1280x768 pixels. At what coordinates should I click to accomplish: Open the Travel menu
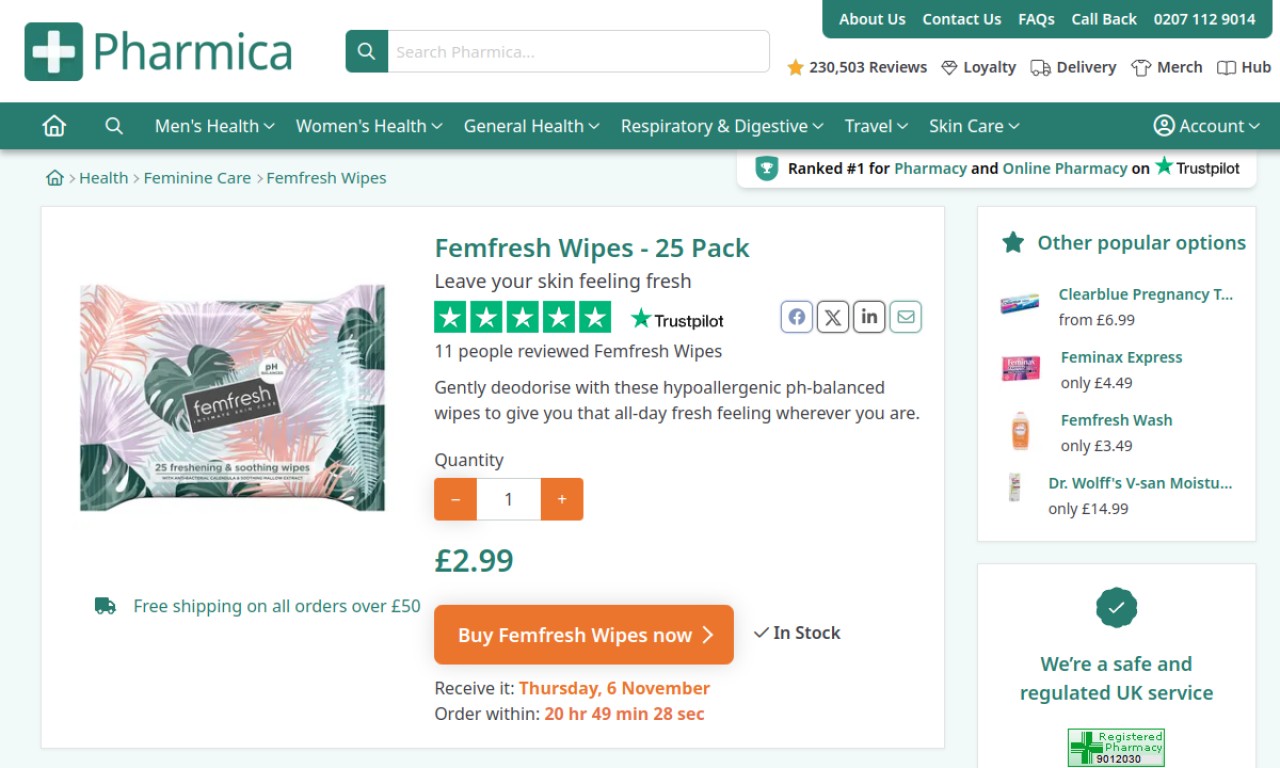point(876,126)
